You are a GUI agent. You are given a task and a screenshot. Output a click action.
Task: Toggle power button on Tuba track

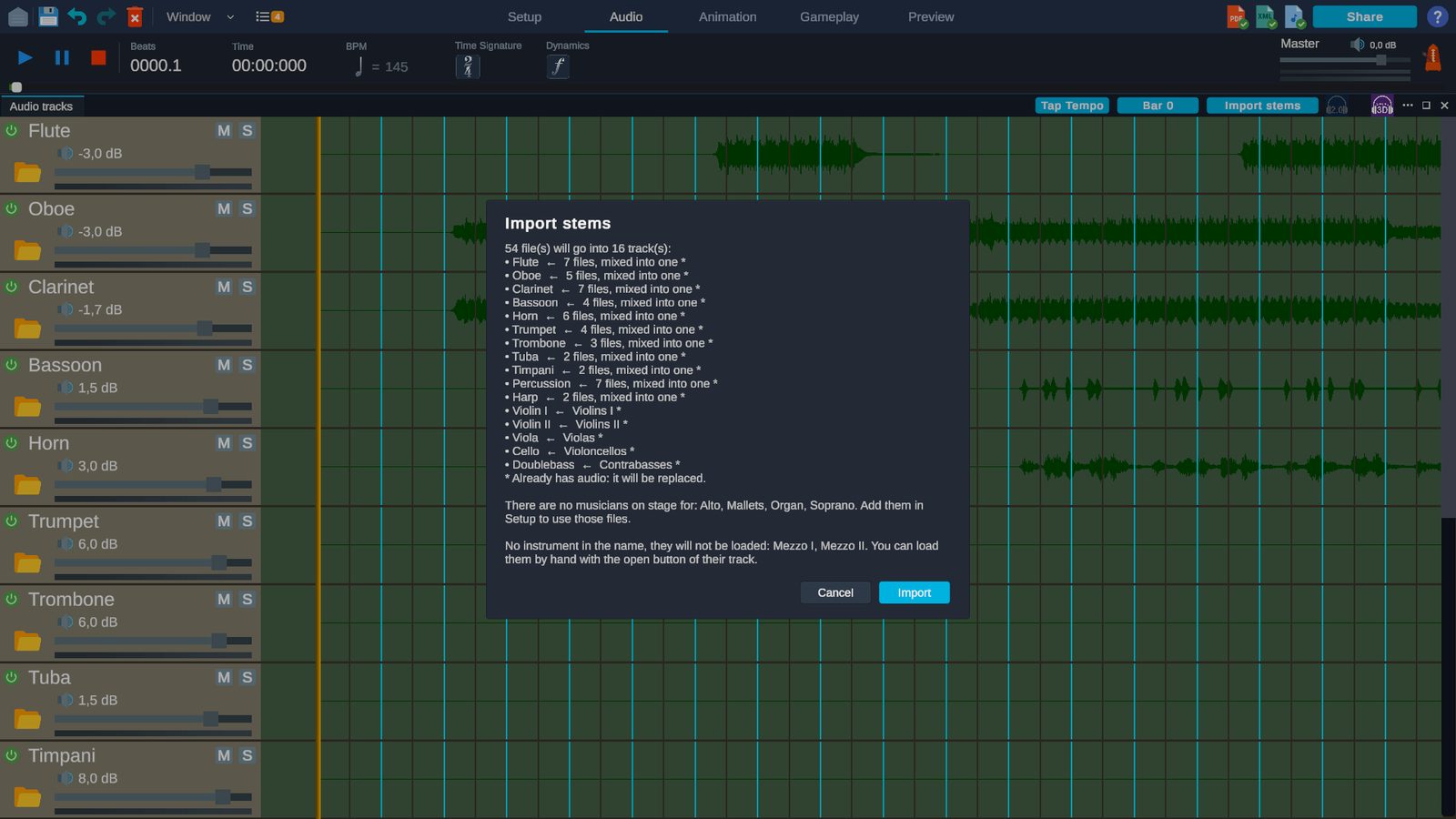point(12,677)
